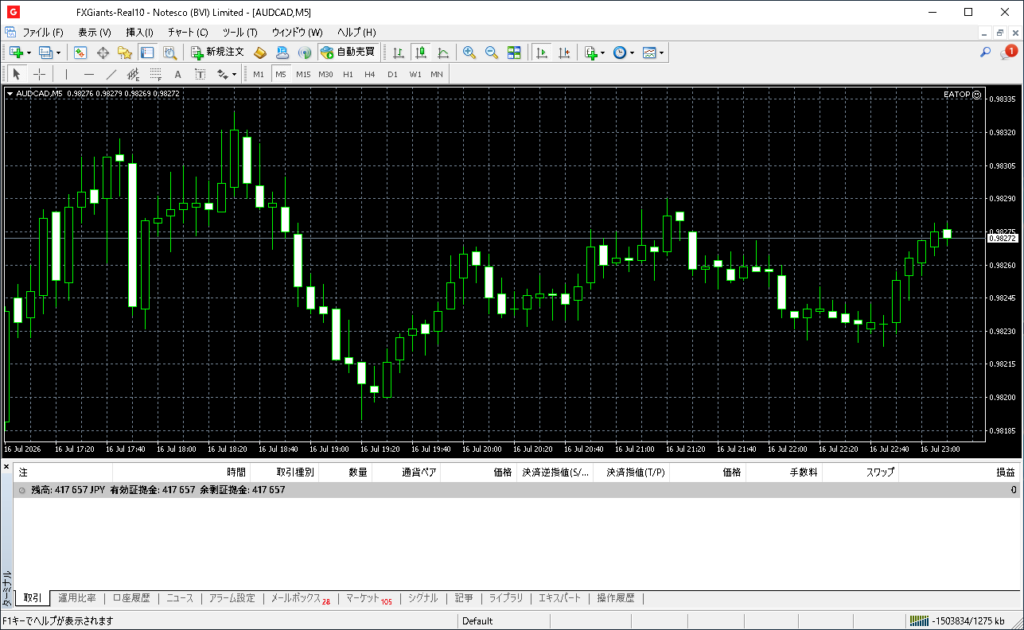Switch chart to line chart icon

coord(443,53)
